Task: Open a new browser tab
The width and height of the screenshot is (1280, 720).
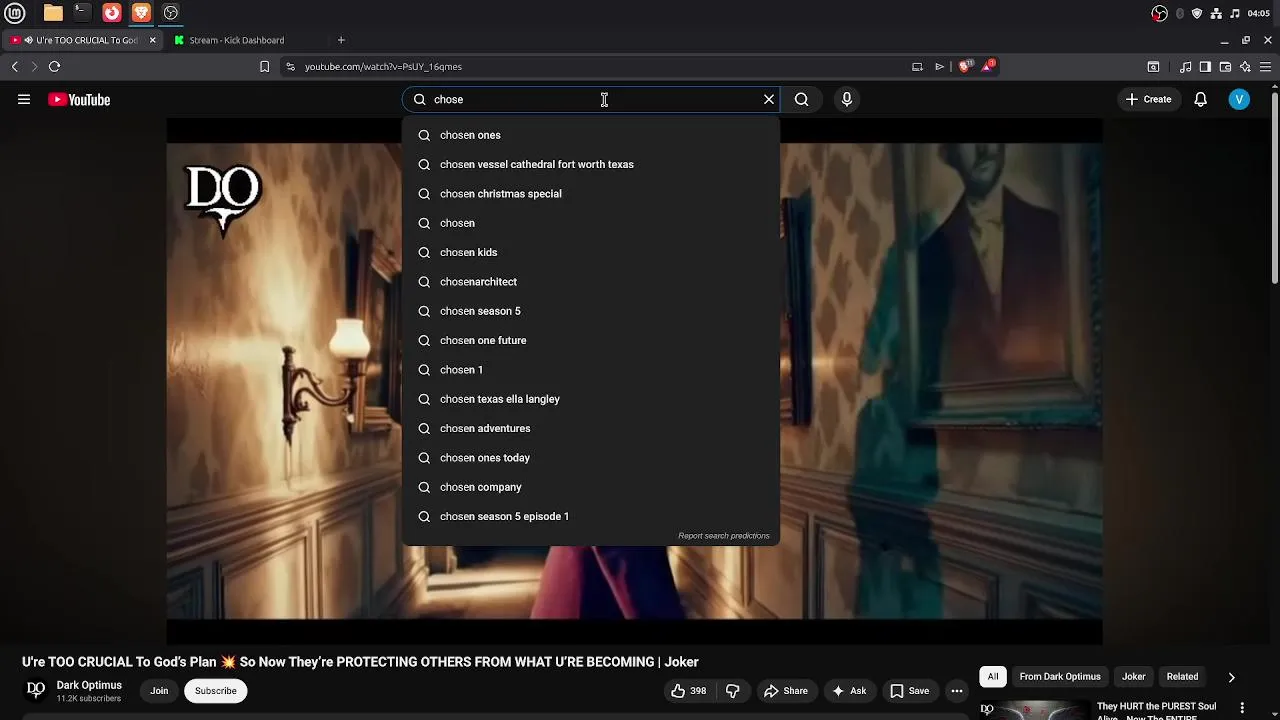Action: (x=341, y=40)
